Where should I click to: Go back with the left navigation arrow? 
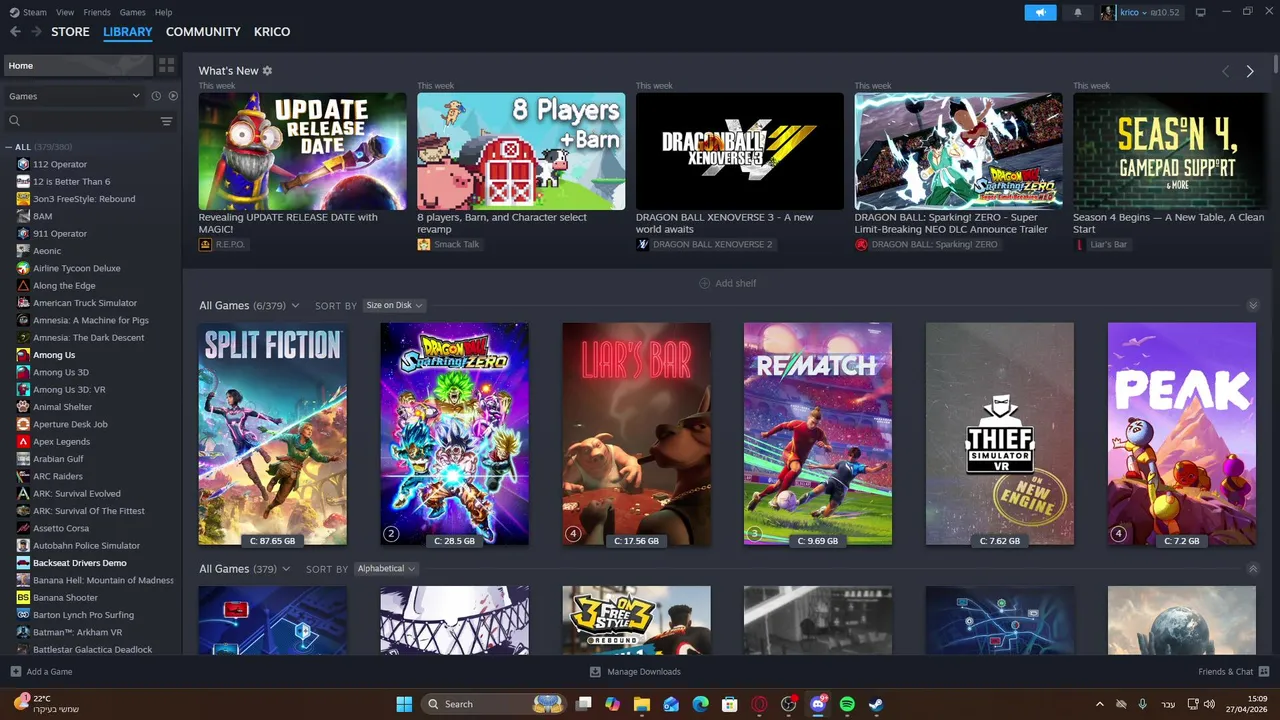point(15,32)
